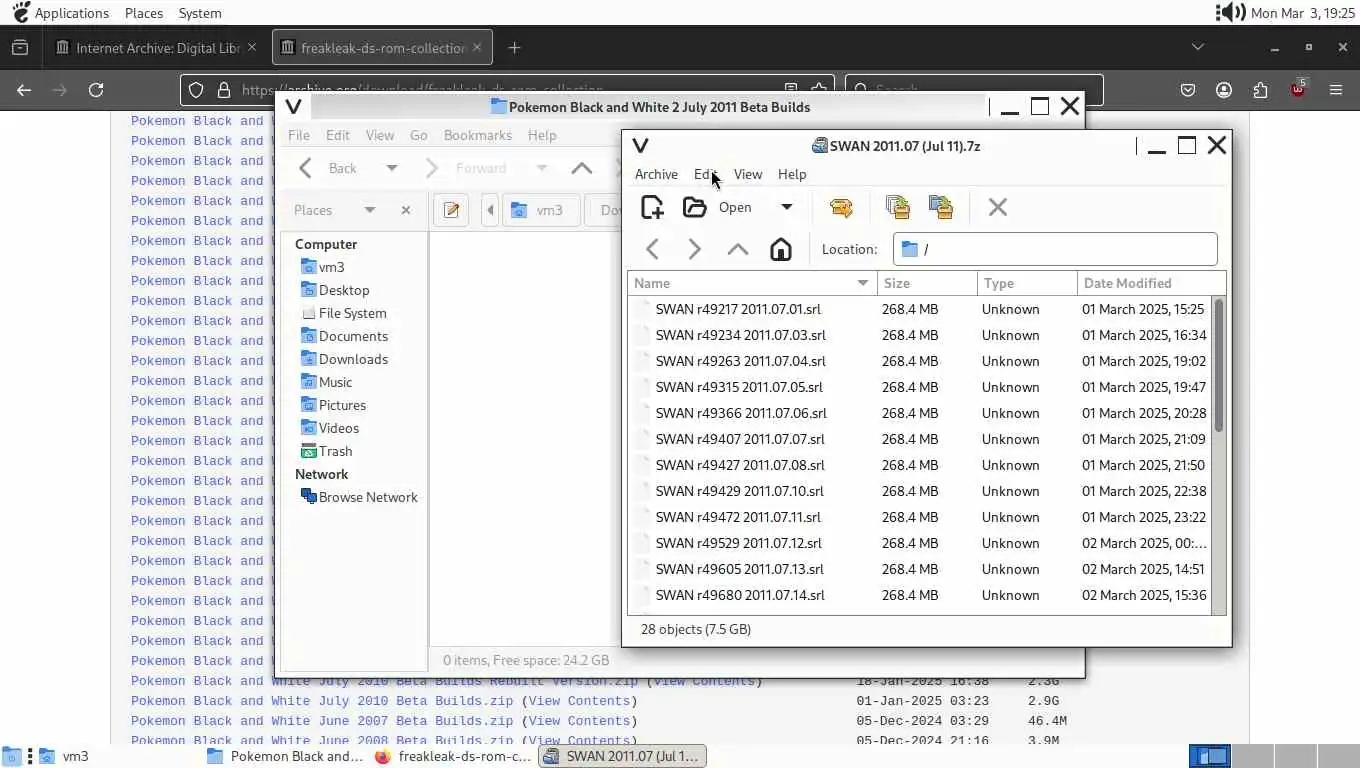Open Pictures in the sidebar

333,405
